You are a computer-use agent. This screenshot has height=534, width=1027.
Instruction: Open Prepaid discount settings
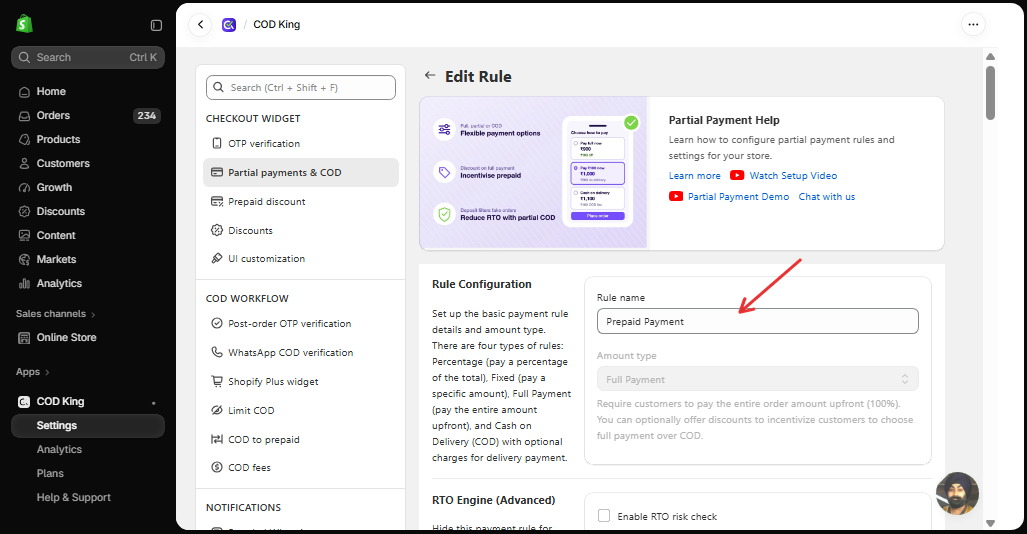point(301,202)
